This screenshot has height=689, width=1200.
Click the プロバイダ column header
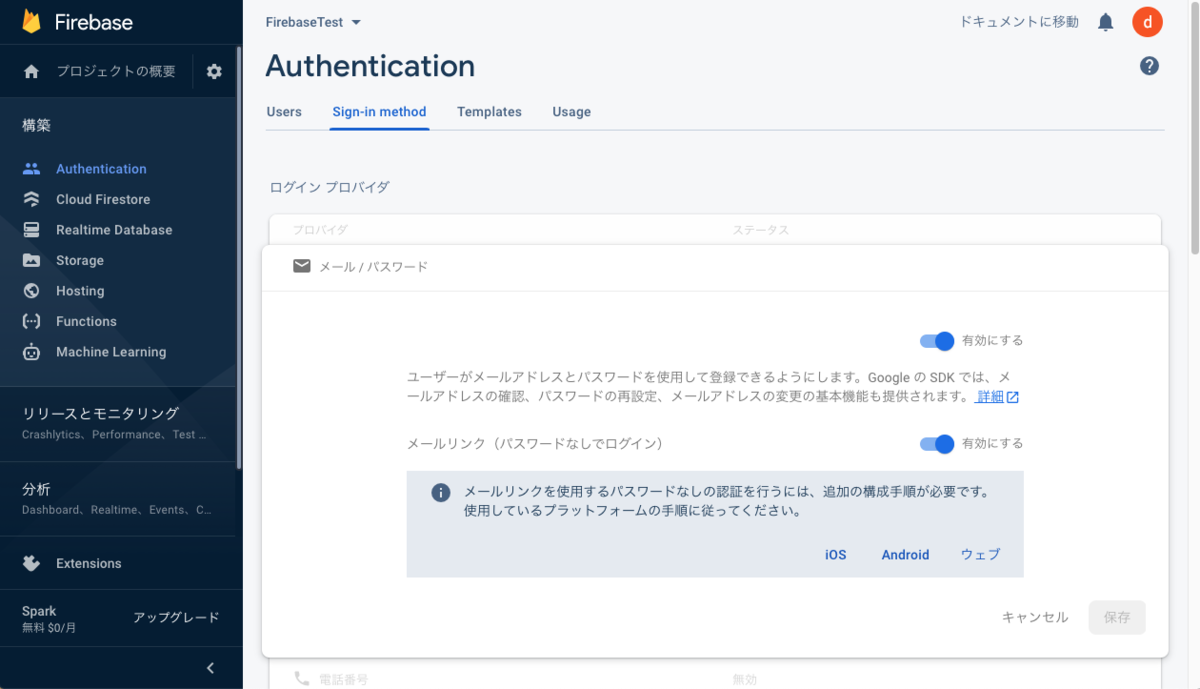point(320,230)
